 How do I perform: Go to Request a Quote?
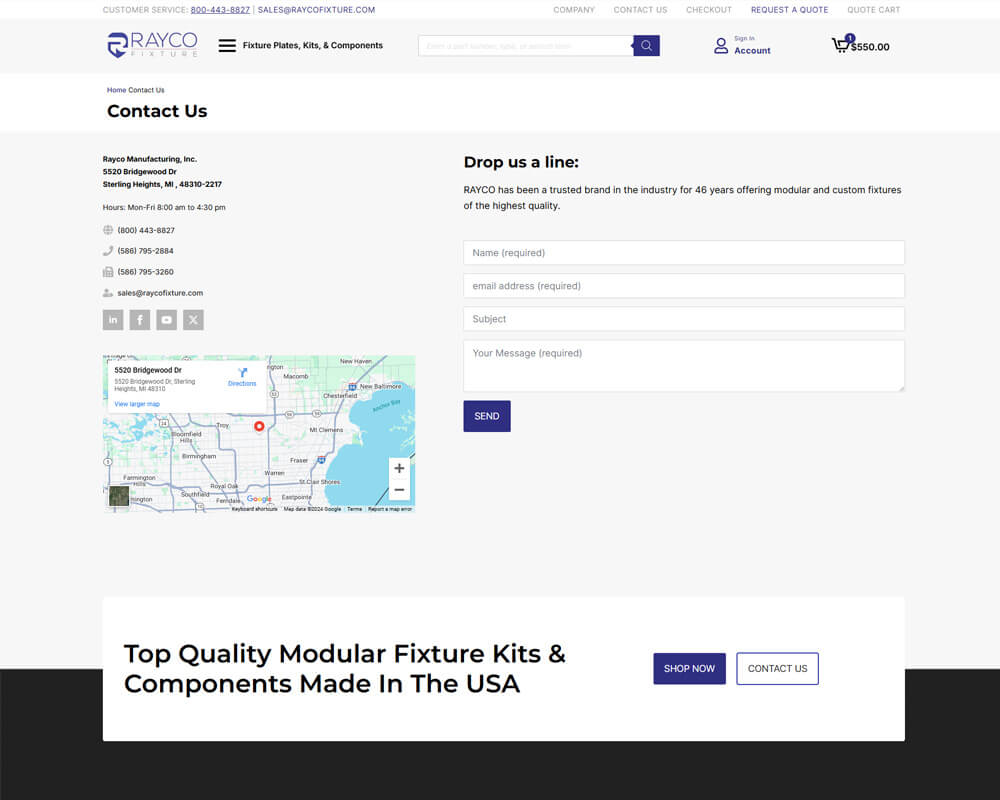pyautogui.click(x=789, y=10)
